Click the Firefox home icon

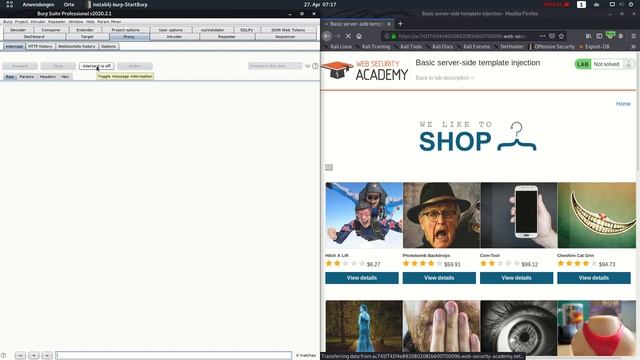click(359, 36)
